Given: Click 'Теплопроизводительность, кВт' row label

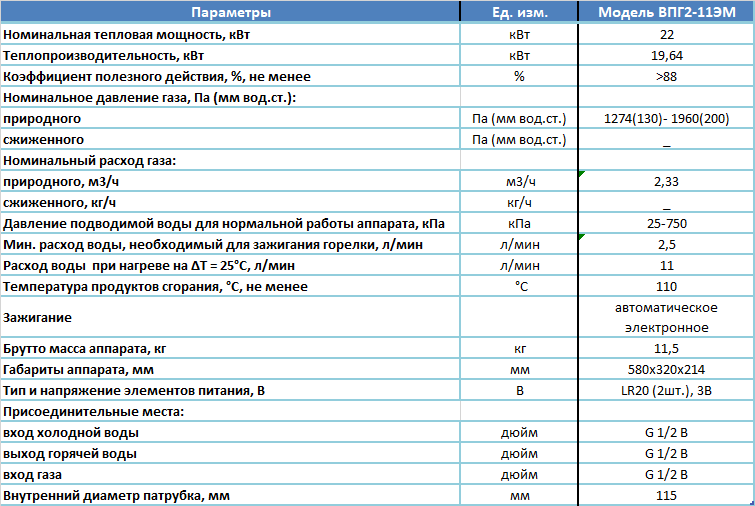Looking at the screenshot, I should (x=230, y=55).
